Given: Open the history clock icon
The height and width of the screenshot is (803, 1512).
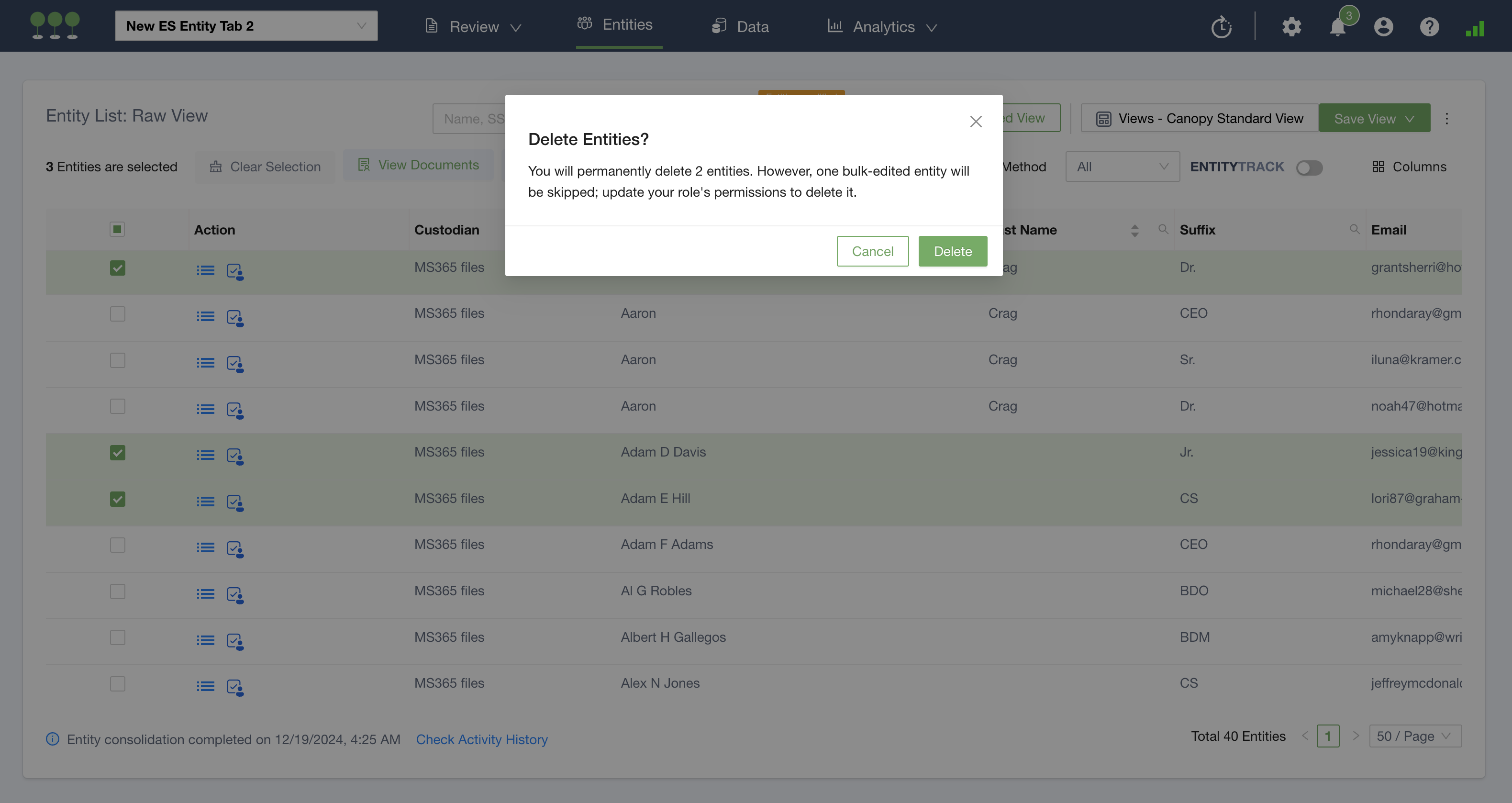Looking at the screenshot, I should 1221,27.
